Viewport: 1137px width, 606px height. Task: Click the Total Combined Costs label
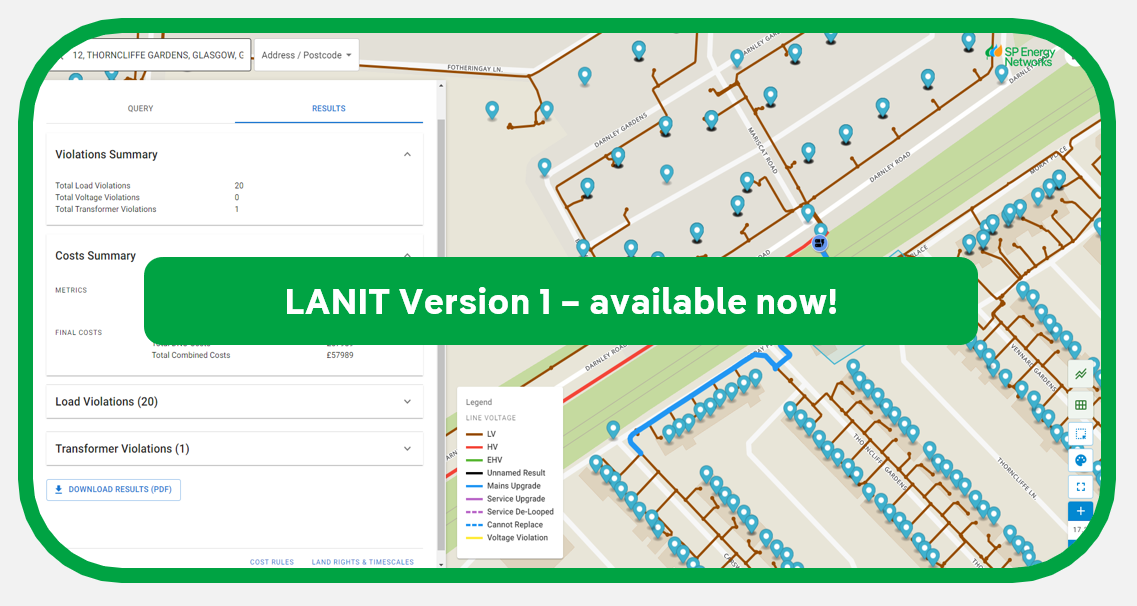click(x=191, y=355)
